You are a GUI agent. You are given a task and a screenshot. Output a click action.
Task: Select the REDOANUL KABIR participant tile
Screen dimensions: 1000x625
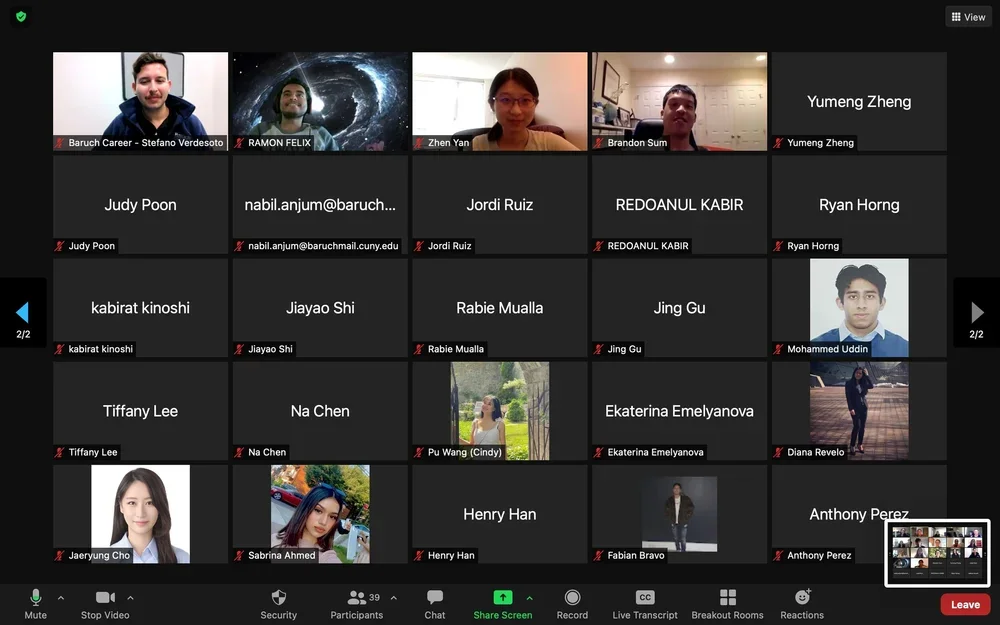pos(679,205)
